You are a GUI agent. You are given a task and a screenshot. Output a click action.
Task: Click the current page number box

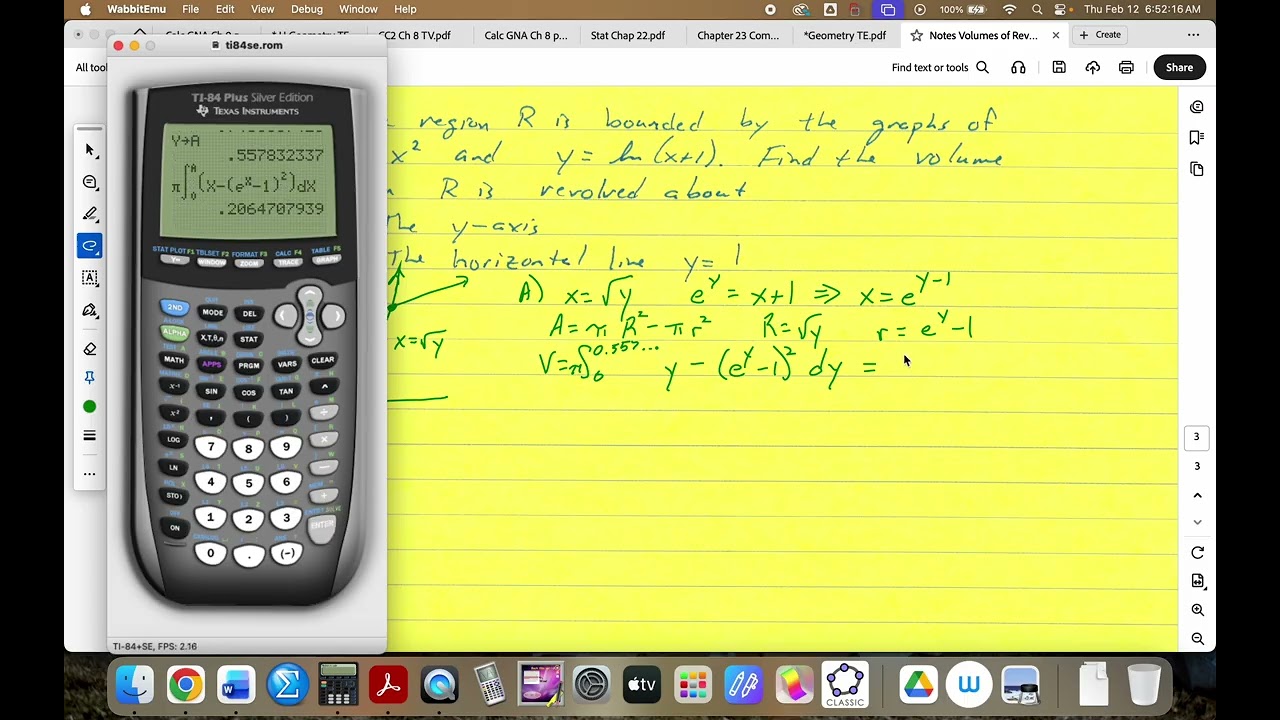pyautogui.click(x=1196, y=437)
